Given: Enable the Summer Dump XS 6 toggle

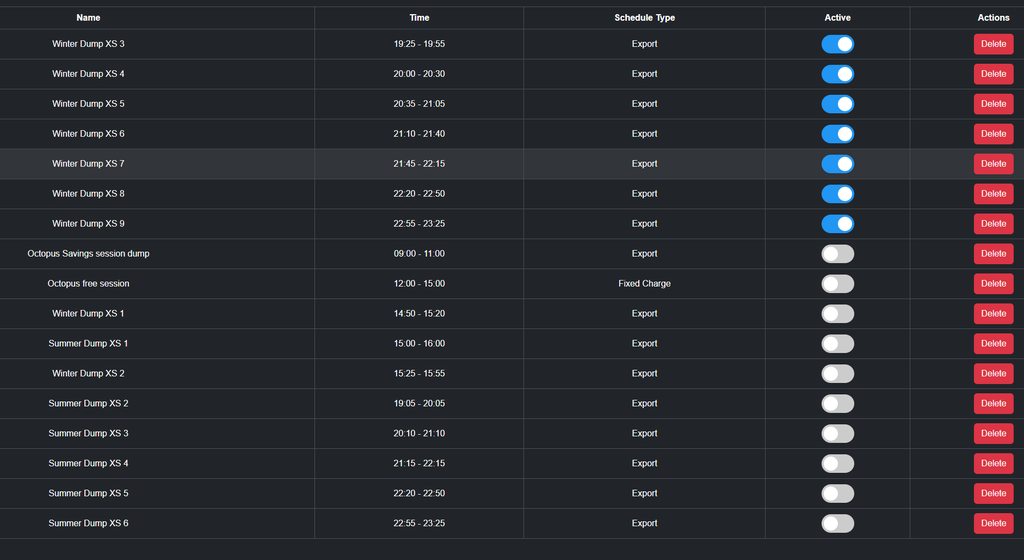Looking at the screenshot, I should (x=837, y=523).
